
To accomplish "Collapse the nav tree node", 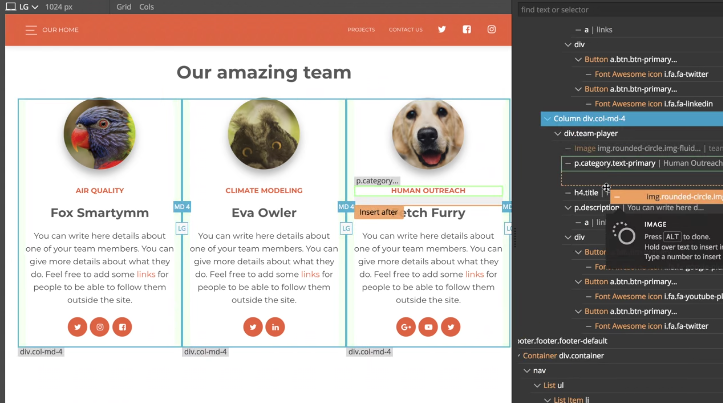I will click(x=527, y=370).
